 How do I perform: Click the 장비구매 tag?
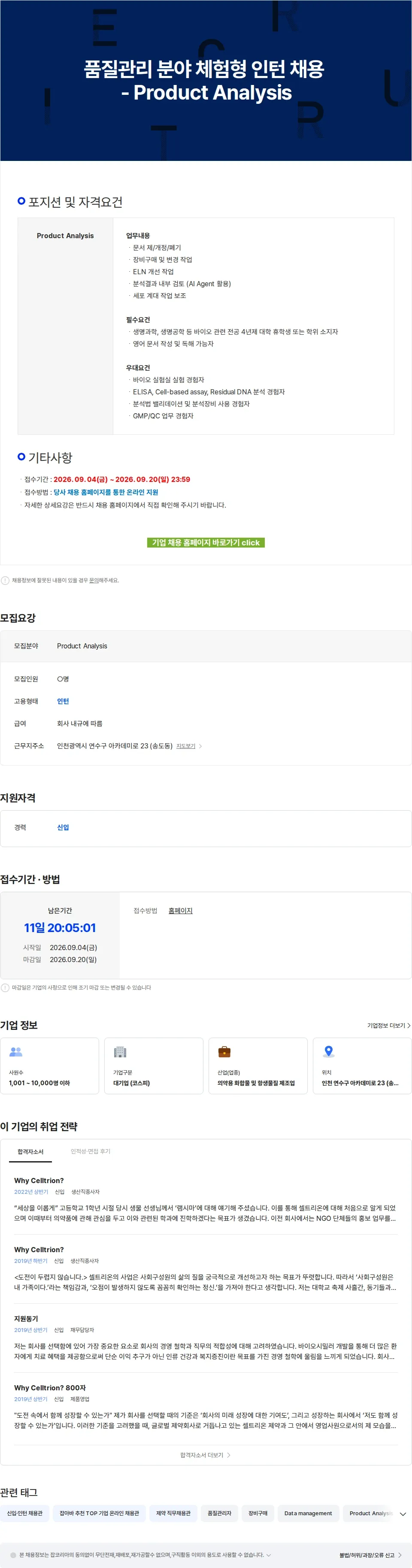tap(258, 1513)
